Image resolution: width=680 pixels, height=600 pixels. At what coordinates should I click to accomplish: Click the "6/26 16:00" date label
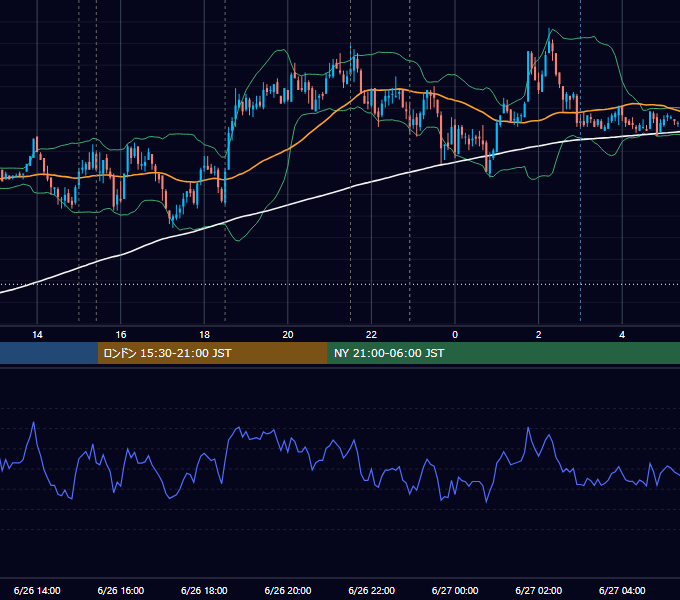(x=121, y=590)
